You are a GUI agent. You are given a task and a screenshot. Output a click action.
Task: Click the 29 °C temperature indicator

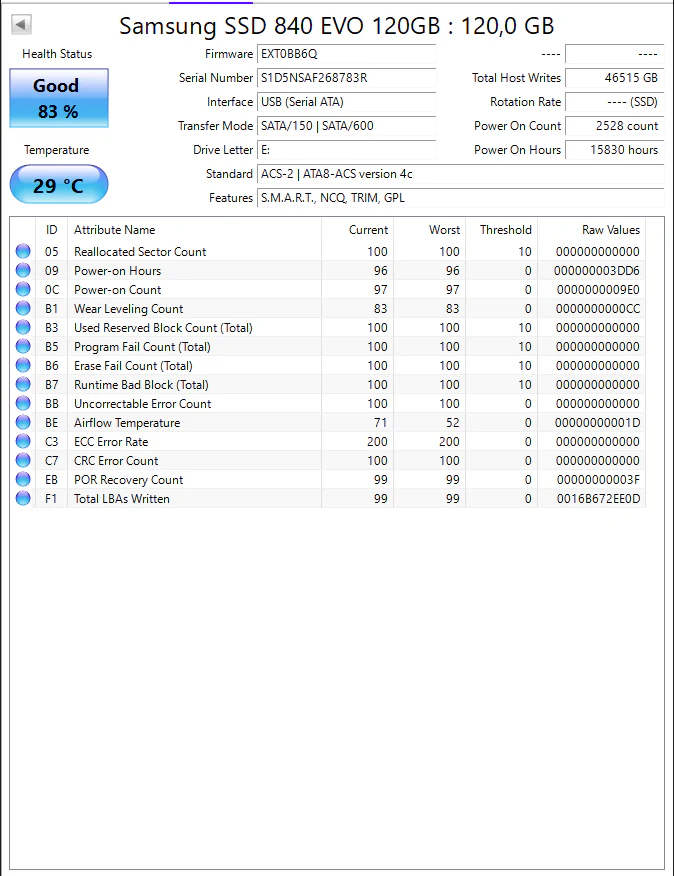59,184
